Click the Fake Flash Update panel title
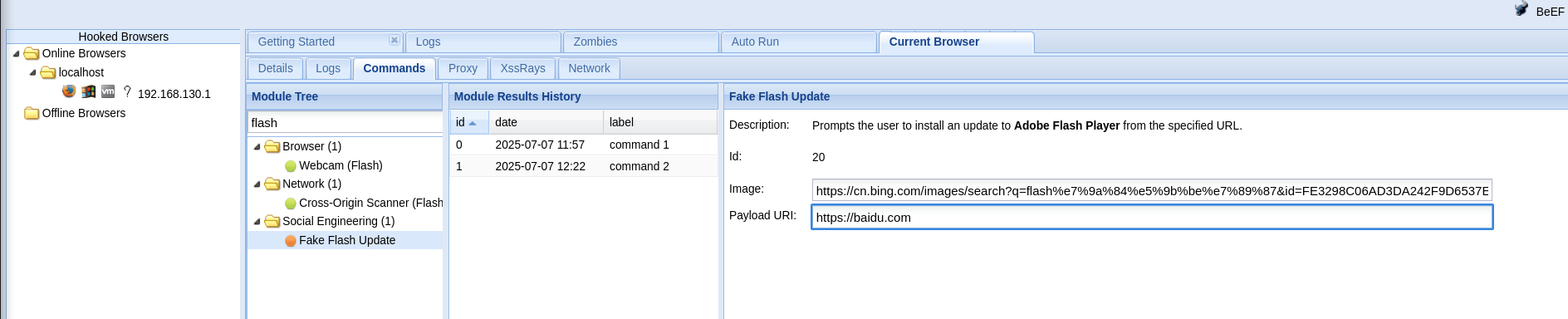Screen dimensions: 1568x319 779,96
